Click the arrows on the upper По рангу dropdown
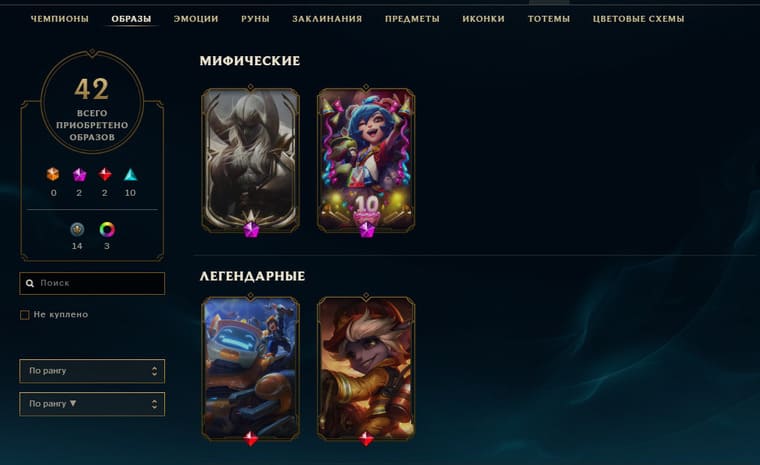 point(154,371)
